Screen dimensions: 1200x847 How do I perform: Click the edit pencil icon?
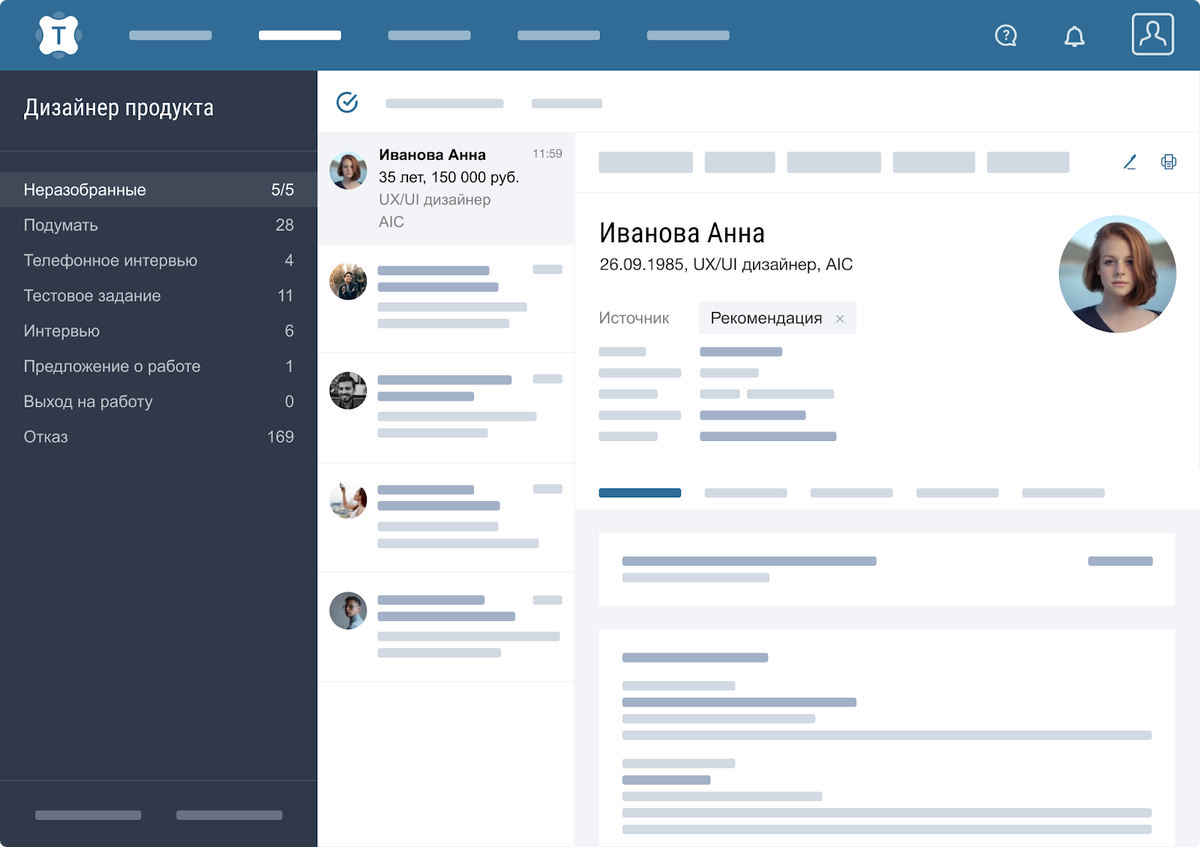tap(1130, 161)
